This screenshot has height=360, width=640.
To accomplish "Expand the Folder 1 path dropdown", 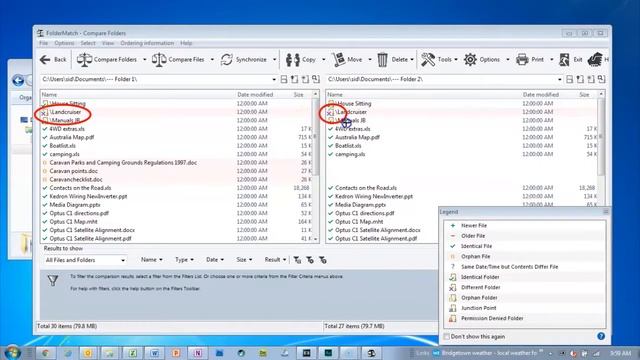I will click(x=274, y=79).
